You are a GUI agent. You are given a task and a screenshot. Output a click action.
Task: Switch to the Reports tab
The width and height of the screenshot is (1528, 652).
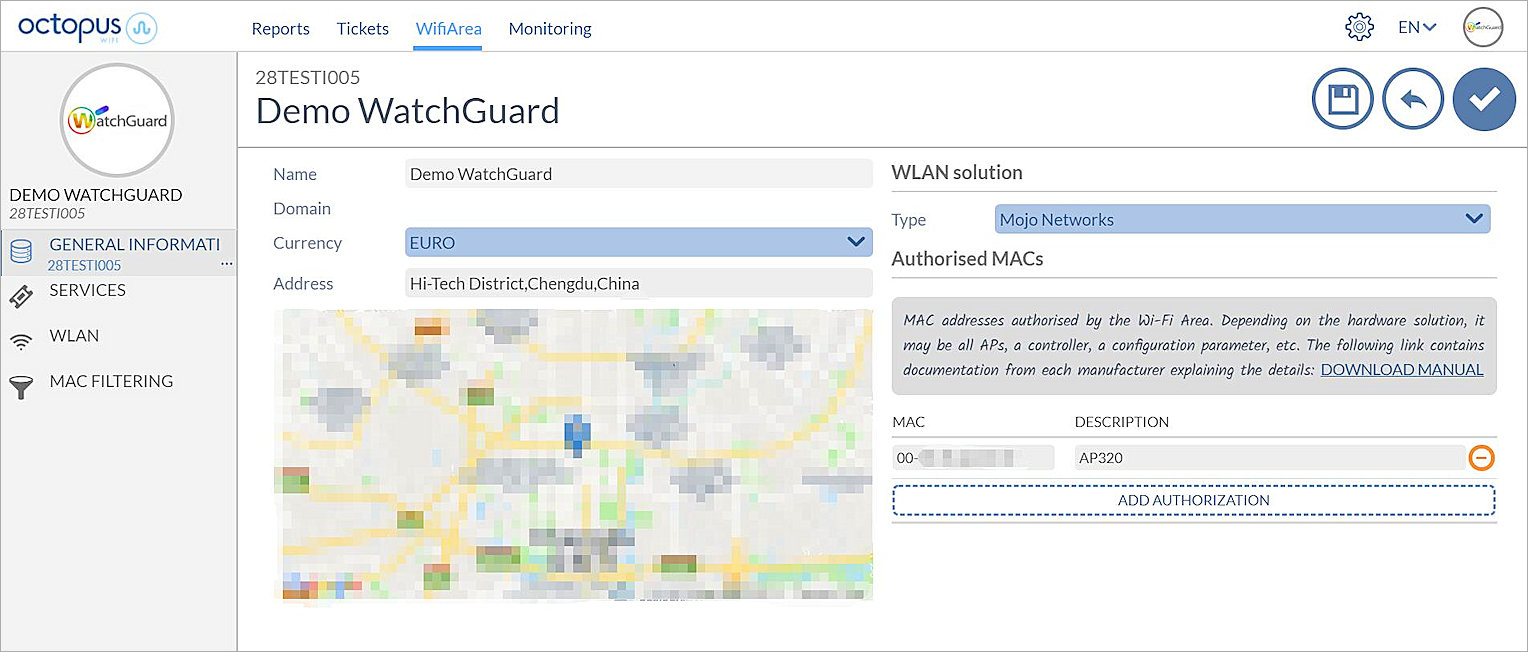click(x=280, y=29)
